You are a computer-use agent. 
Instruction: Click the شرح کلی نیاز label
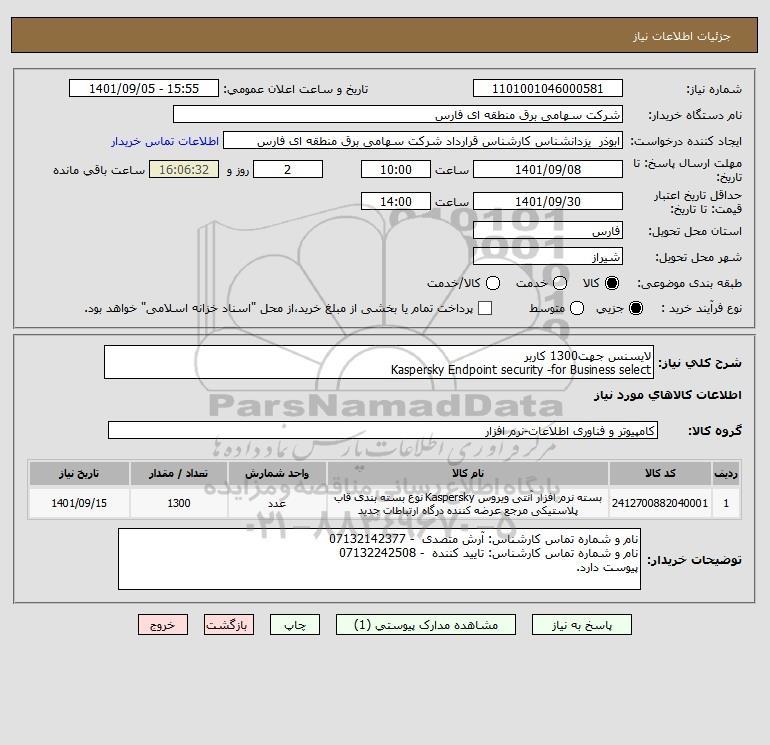pos(700,363)
